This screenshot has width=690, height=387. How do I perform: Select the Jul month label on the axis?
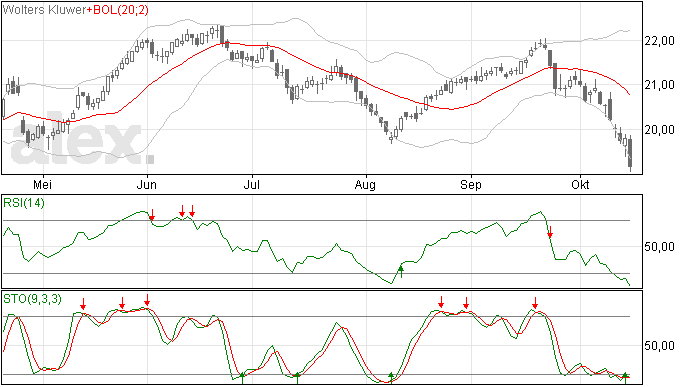(252, 184)
